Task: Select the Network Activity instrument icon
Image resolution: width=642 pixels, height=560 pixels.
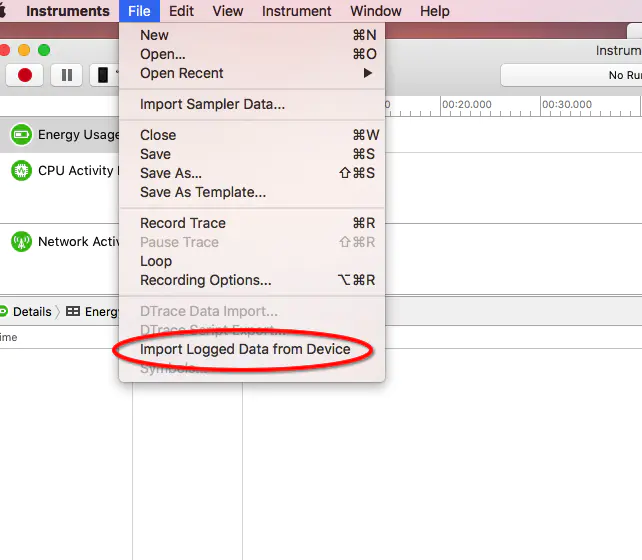Action: tap(21, 242)
